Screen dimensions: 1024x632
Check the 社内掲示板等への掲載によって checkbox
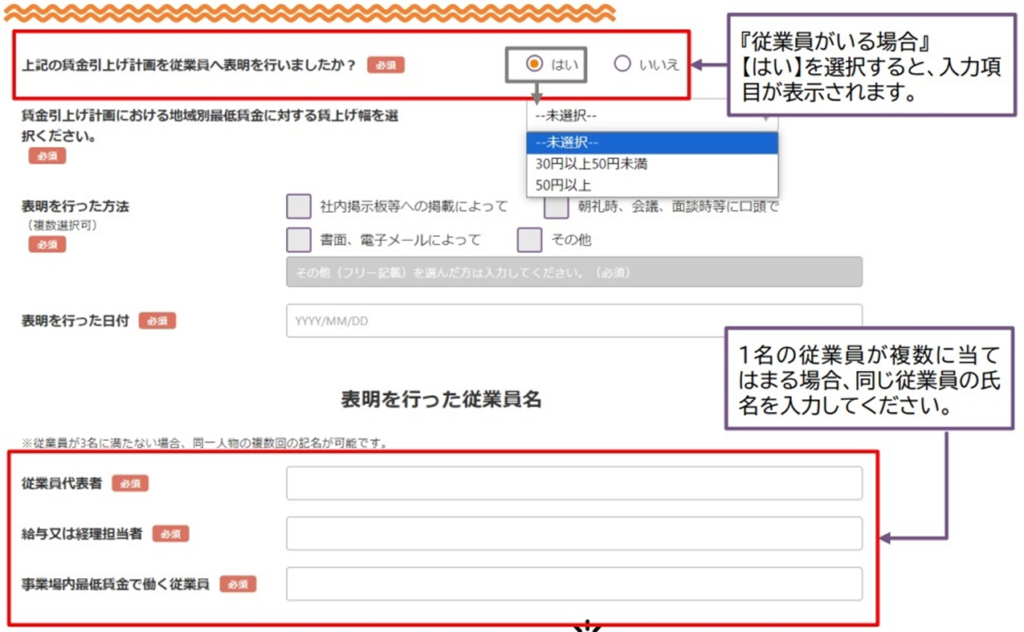[299, 207]
